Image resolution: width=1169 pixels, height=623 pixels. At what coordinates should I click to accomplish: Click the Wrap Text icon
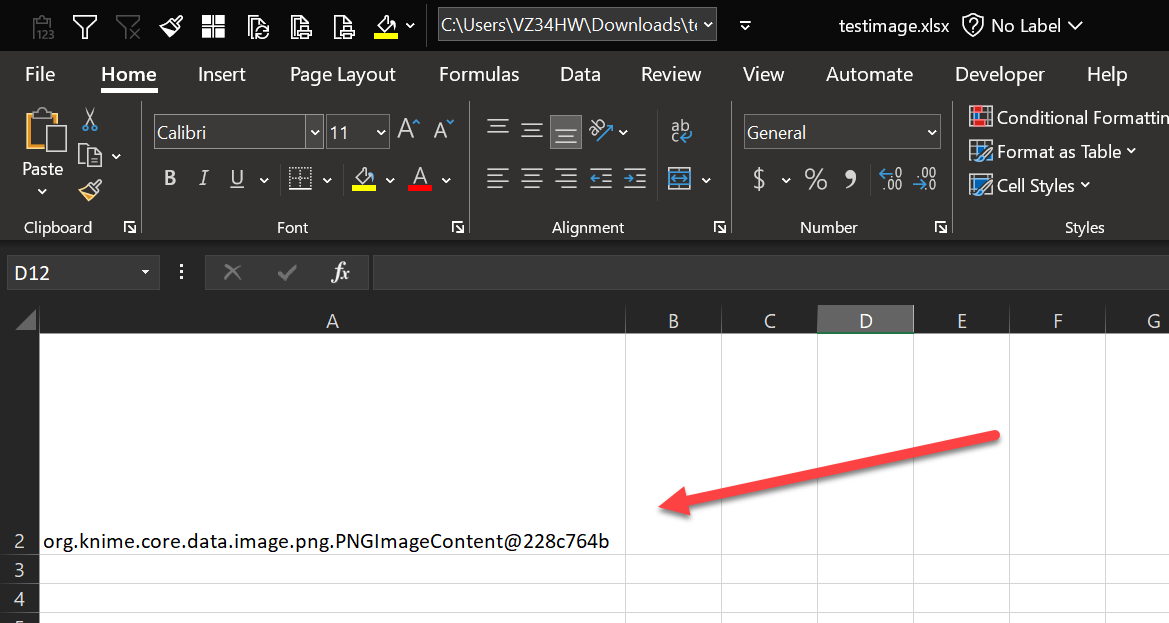click(681, 131)
